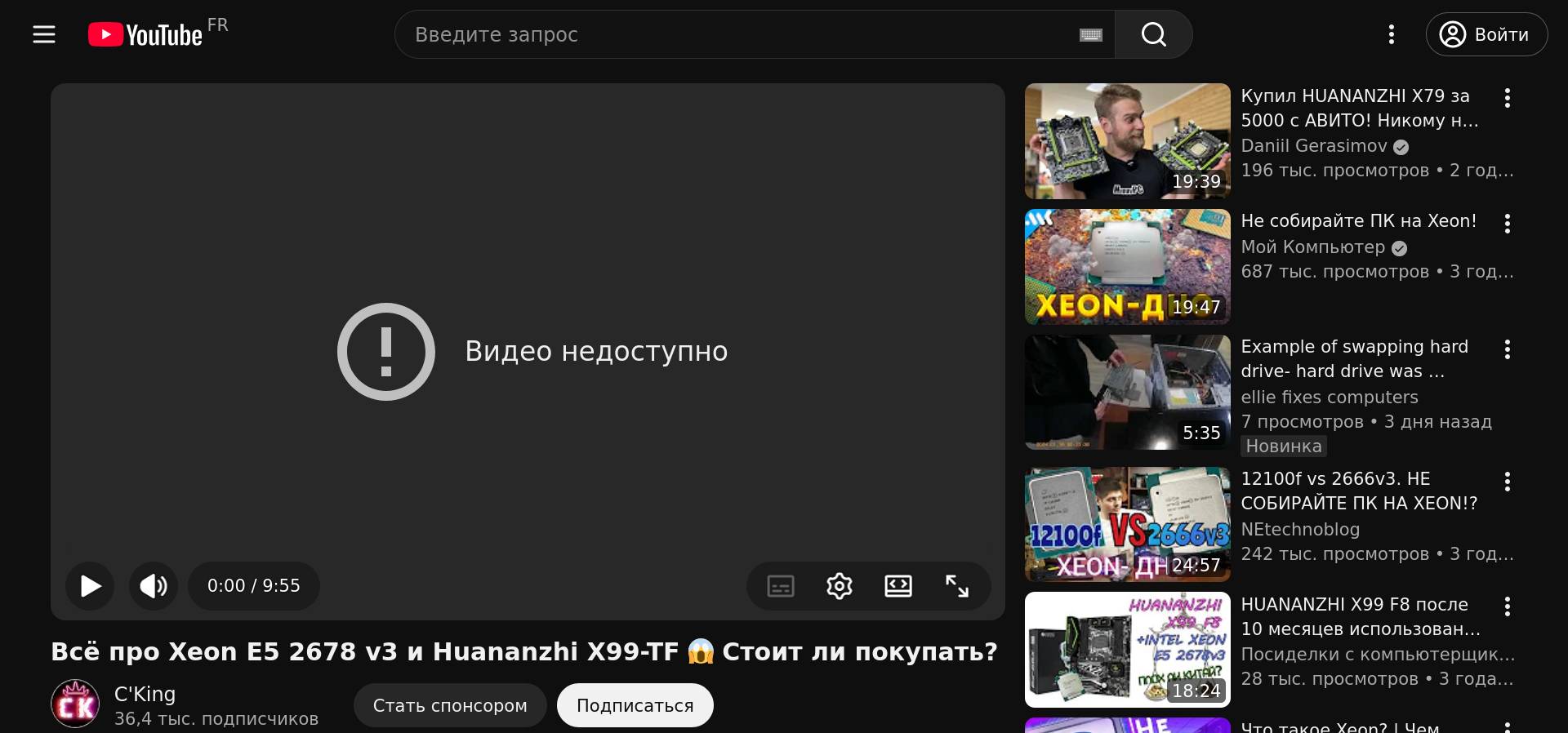Click the Стать спонсором button

point(450,705)
